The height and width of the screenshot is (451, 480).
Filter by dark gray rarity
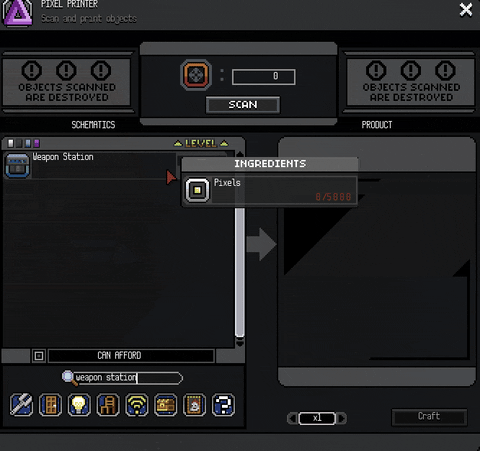[19, 143]
